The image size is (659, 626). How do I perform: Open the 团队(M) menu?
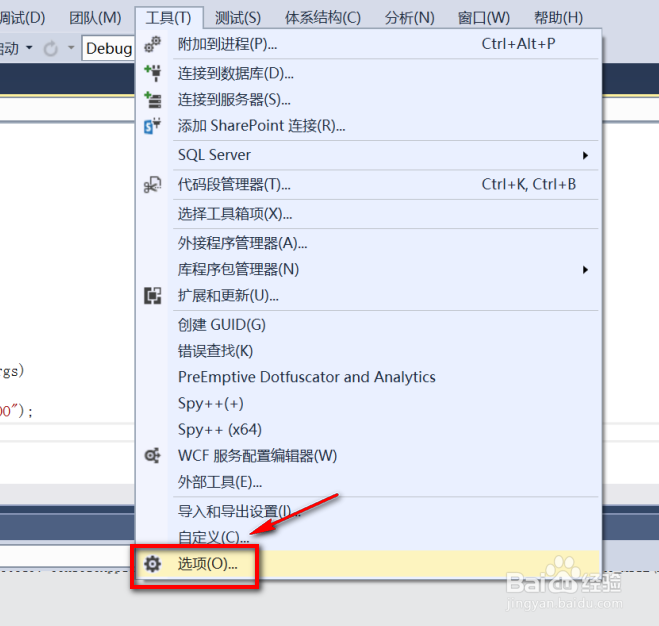[95, 18]
